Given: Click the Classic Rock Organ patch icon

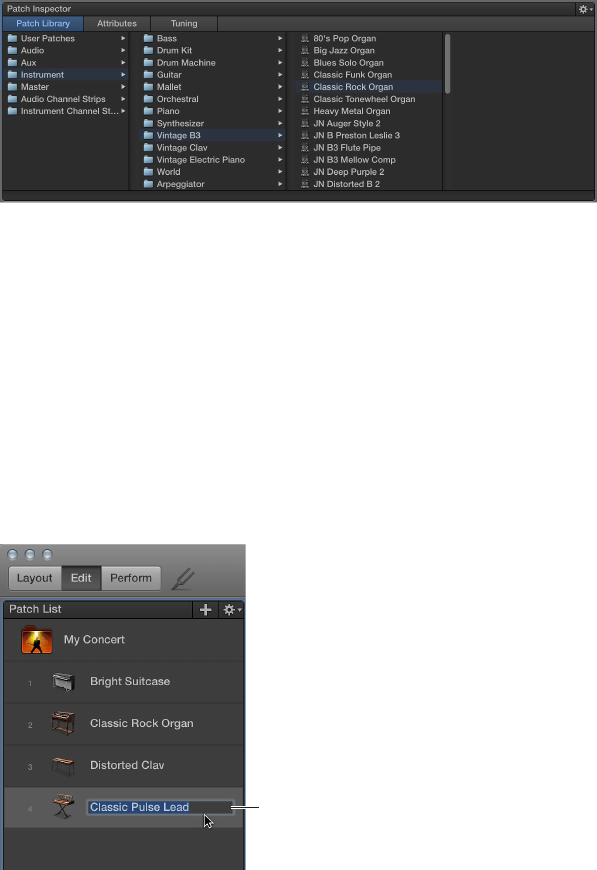Looking at the screenshot, I should pyautogui.click(x=63, y=723).
